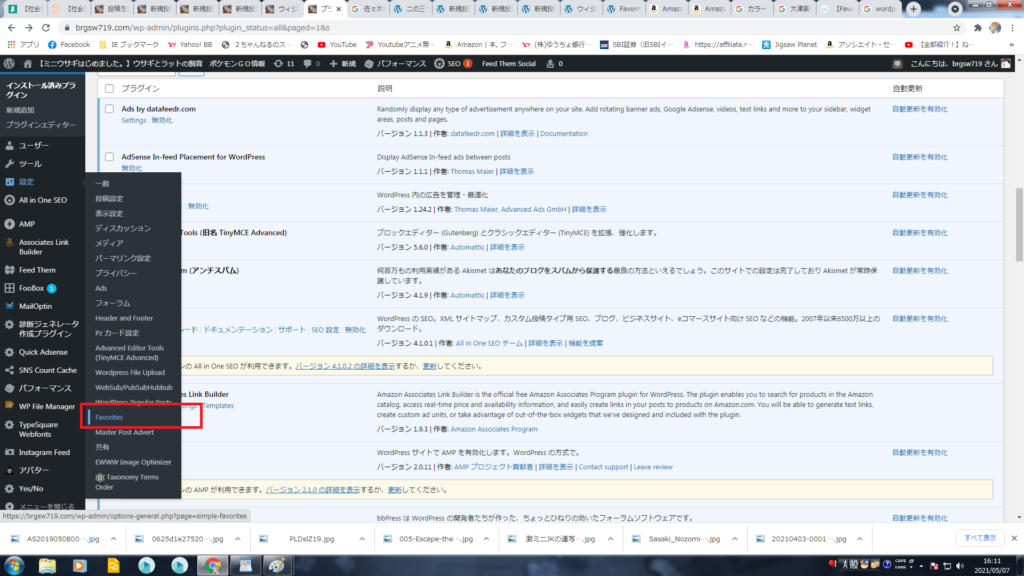Open the AMP sidebar menu icon
The height and width of the screenshot is (576, 1024).
click(x=10, y=226)
